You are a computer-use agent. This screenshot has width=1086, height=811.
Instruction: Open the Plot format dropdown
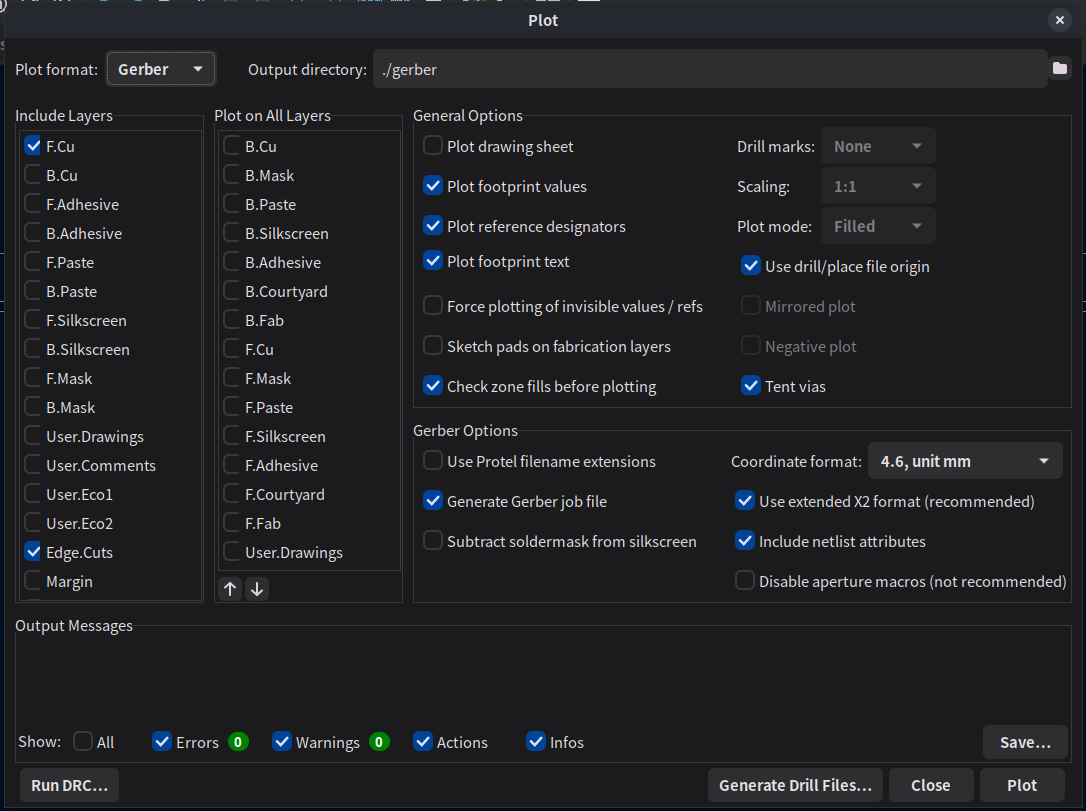161,69
